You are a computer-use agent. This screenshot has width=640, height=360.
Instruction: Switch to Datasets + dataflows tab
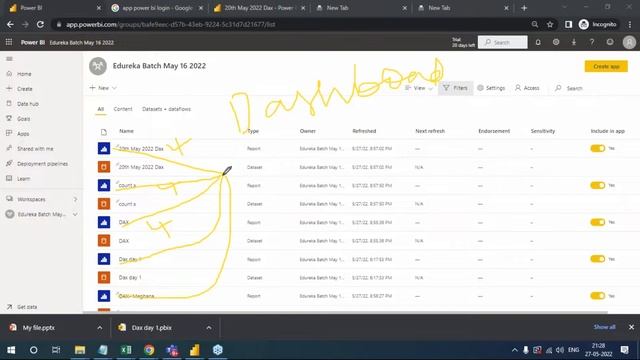point(166,109)
